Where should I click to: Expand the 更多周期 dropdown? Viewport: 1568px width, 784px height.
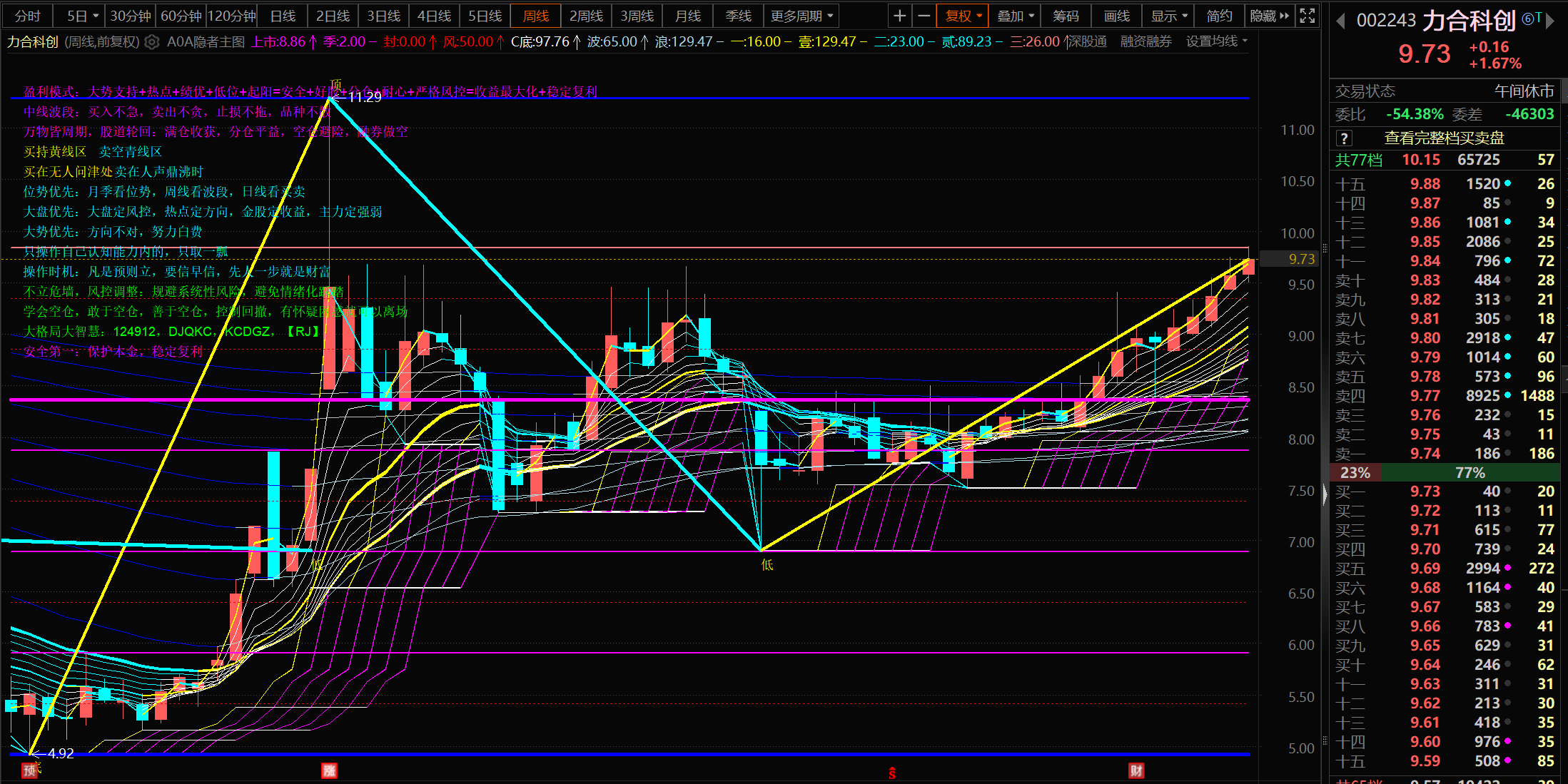pos(801,16)
